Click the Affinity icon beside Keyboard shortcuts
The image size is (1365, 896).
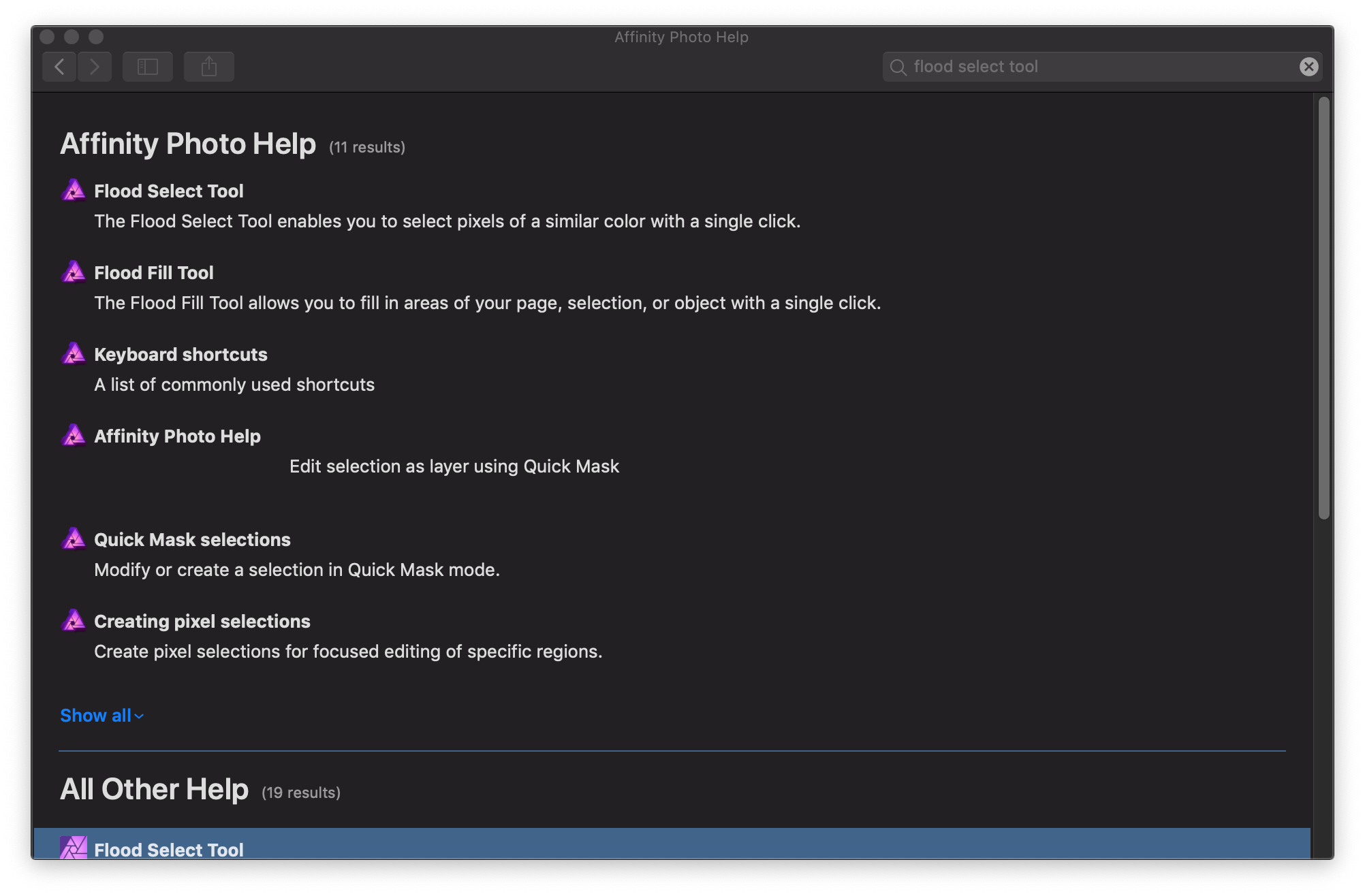pos(74,354)
